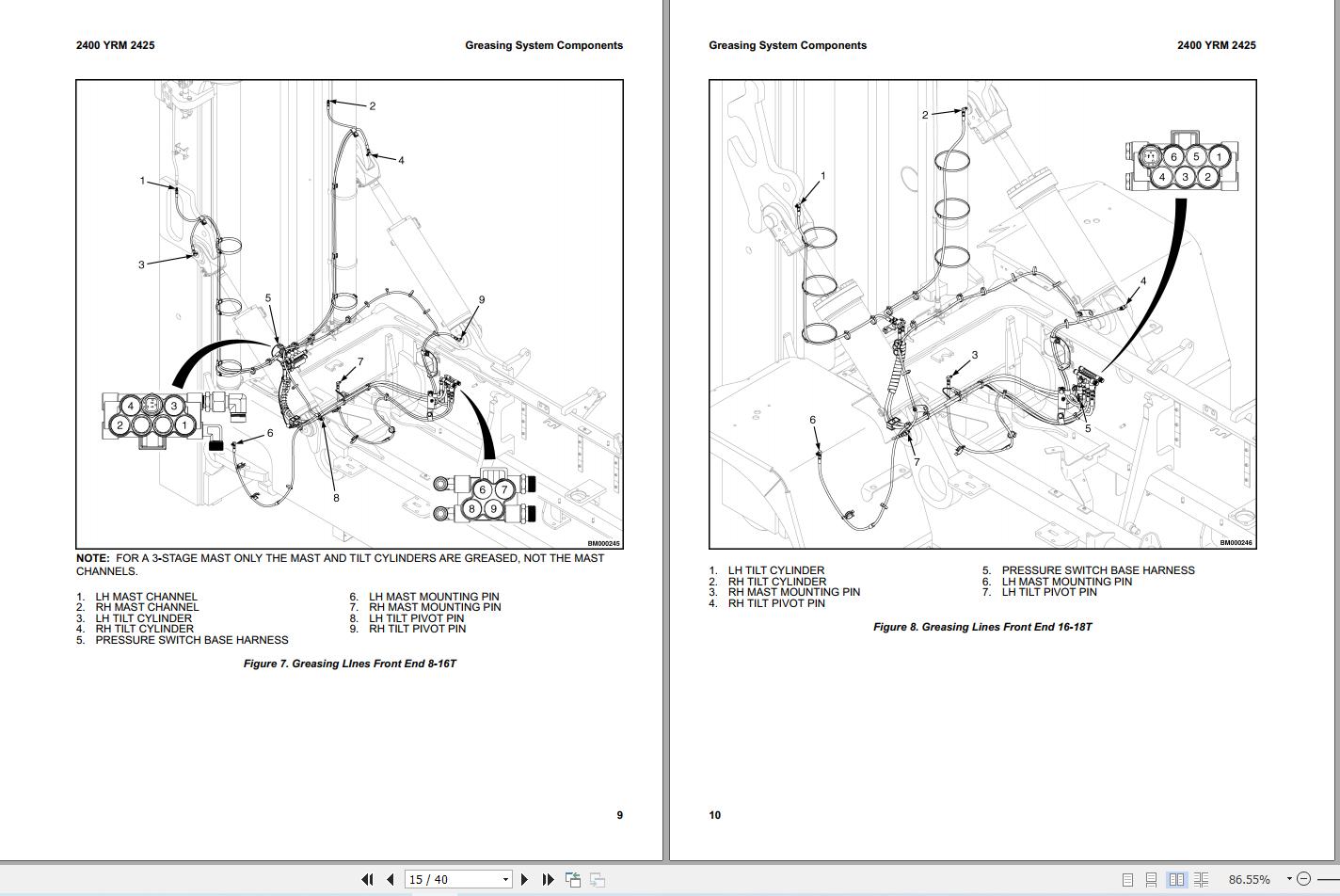Go to the previous page

click(391, 879)
